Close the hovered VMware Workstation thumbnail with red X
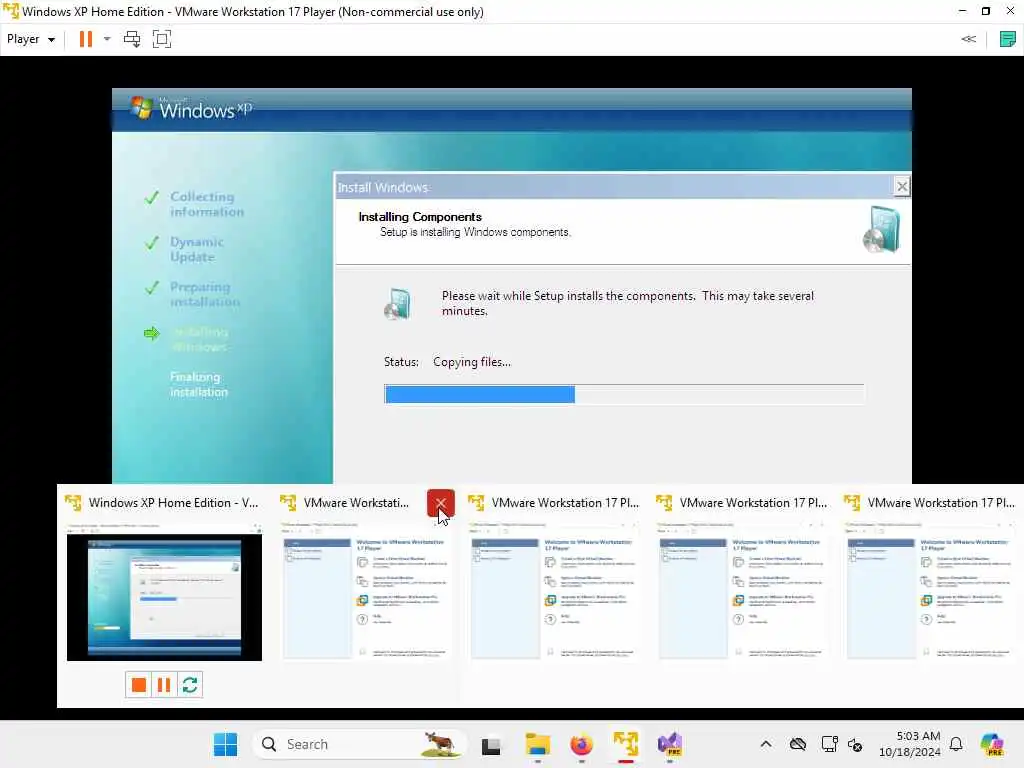This screenshot has width=1024, height=768. pyautogui.click(x=441, y=503)
